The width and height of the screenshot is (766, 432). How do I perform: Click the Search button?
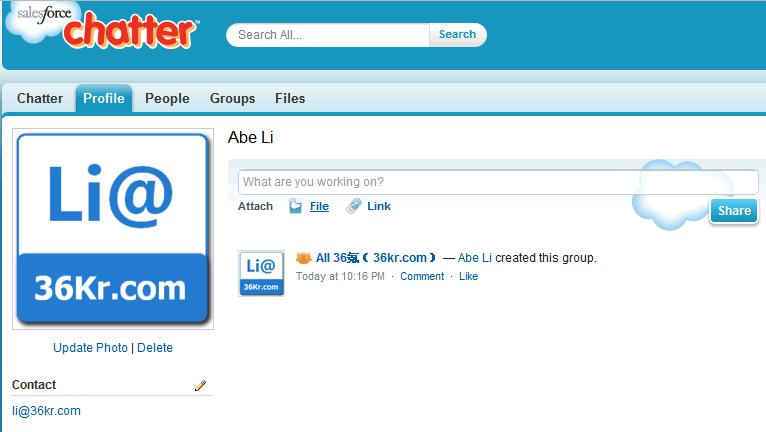pos(457,34)
